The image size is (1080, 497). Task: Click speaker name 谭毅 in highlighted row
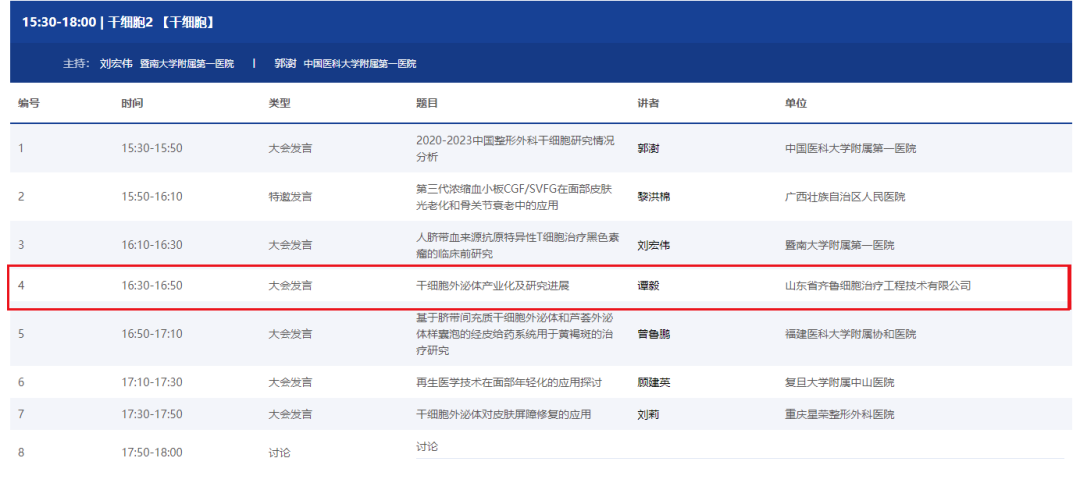click(648, 286)
